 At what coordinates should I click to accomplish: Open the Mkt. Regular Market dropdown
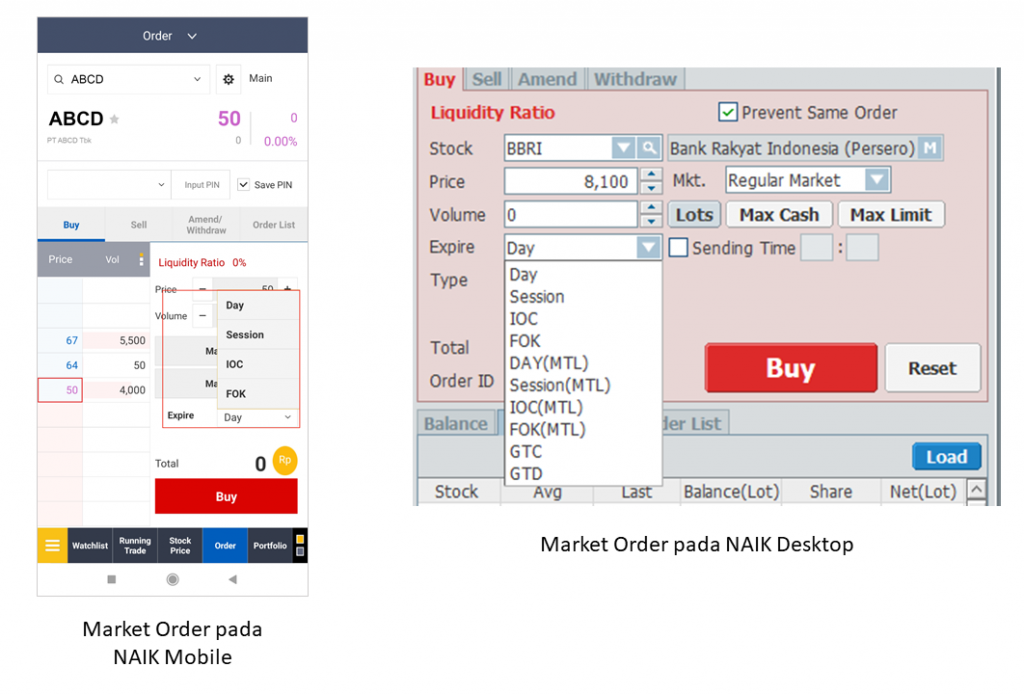[x=875, y=179]
